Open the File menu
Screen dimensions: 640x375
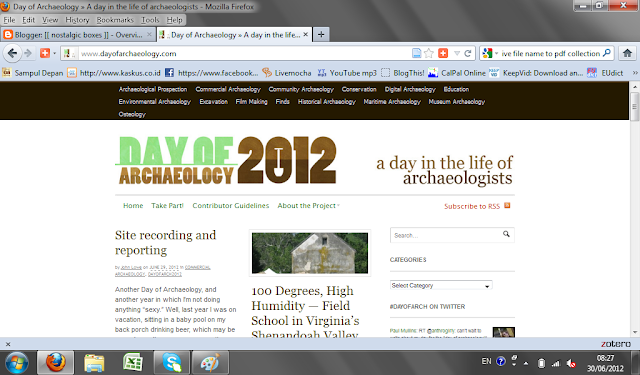click(9, 20)
